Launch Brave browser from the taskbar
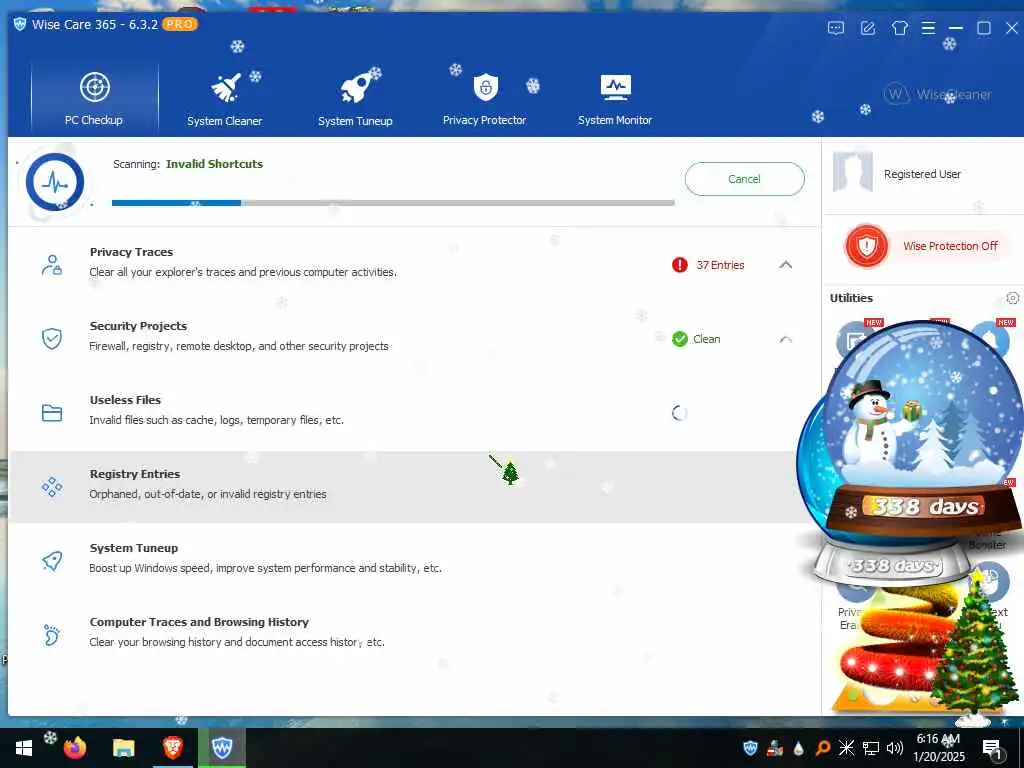Image resolution: width=1024 pixels, height=768 pixels. tap(172, 748)
